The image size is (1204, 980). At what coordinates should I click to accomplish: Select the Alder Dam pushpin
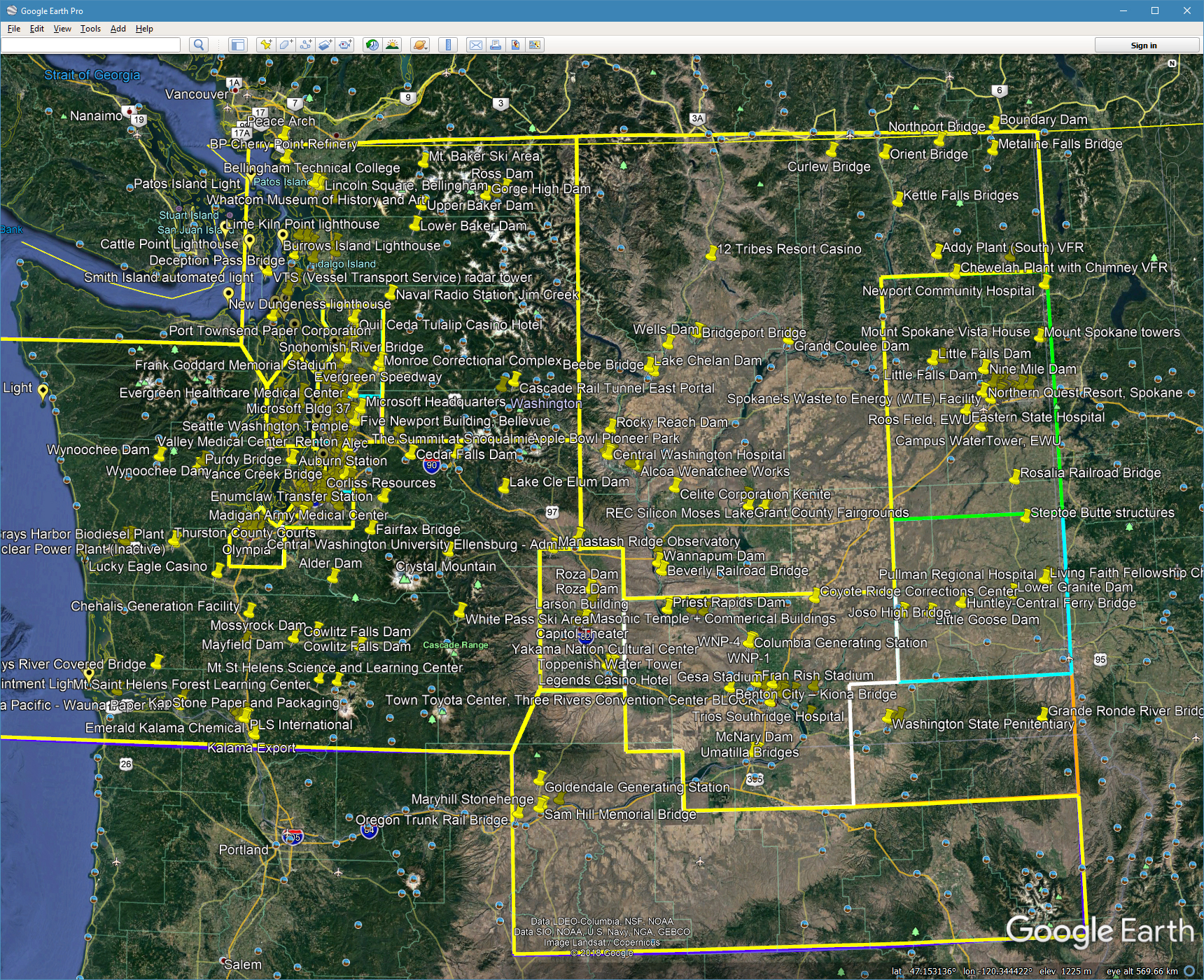(x=333, y=577)
